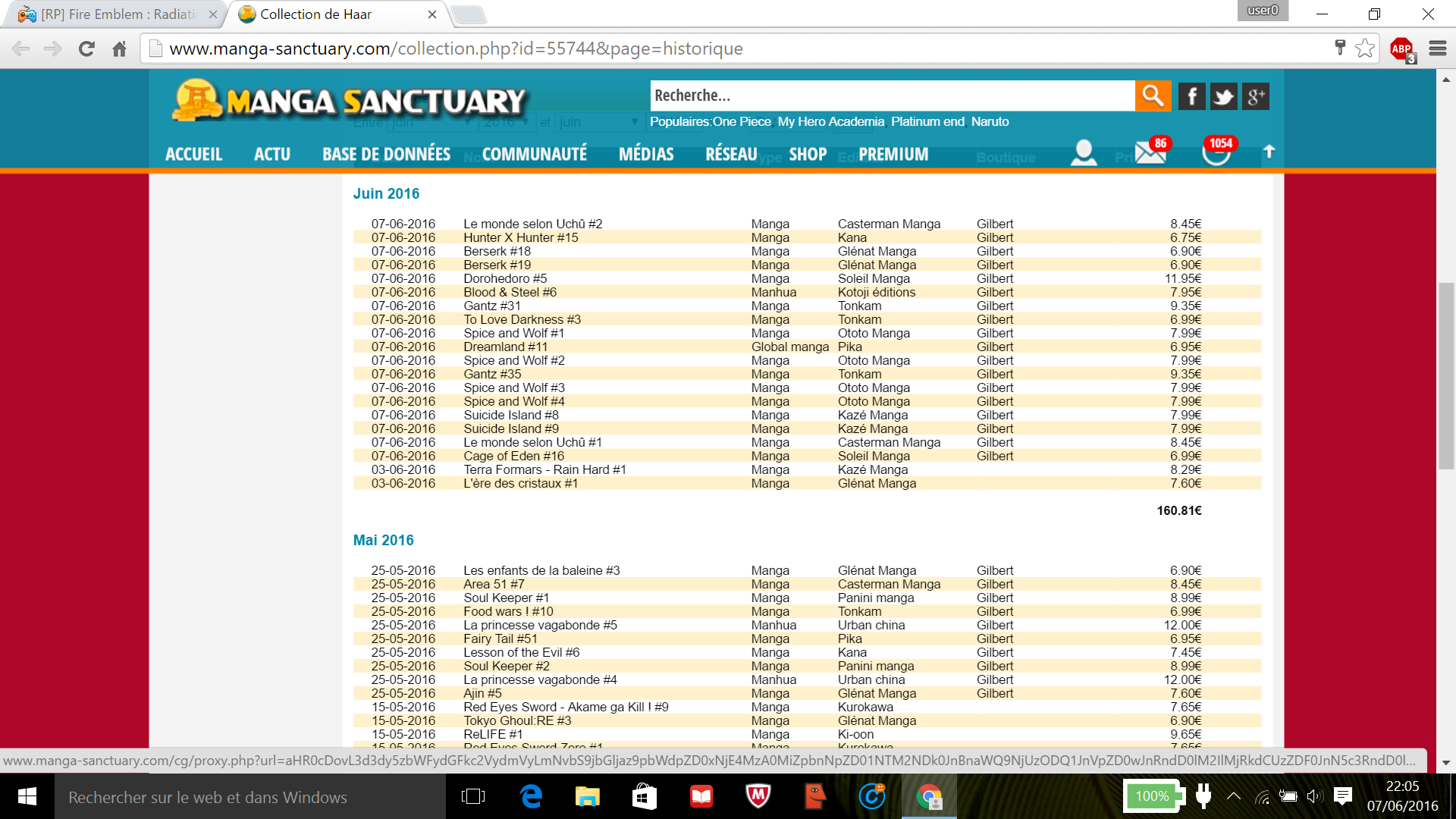Click the orange search magnifier button
Viewport: 1456px width, 819px height.
(1153, 96)
